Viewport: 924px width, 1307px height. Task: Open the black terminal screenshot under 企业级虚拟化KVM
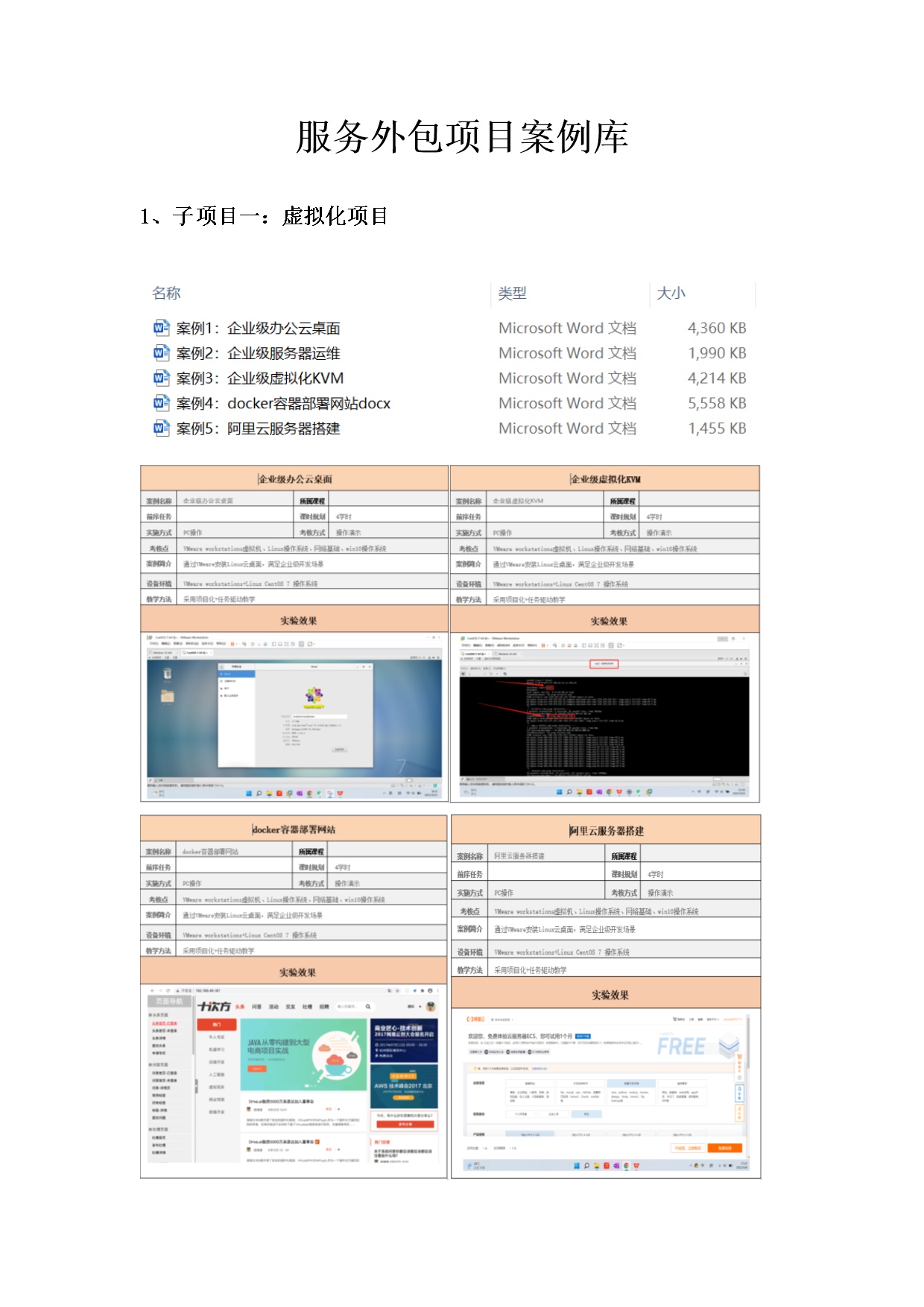[x=604, y=717]
